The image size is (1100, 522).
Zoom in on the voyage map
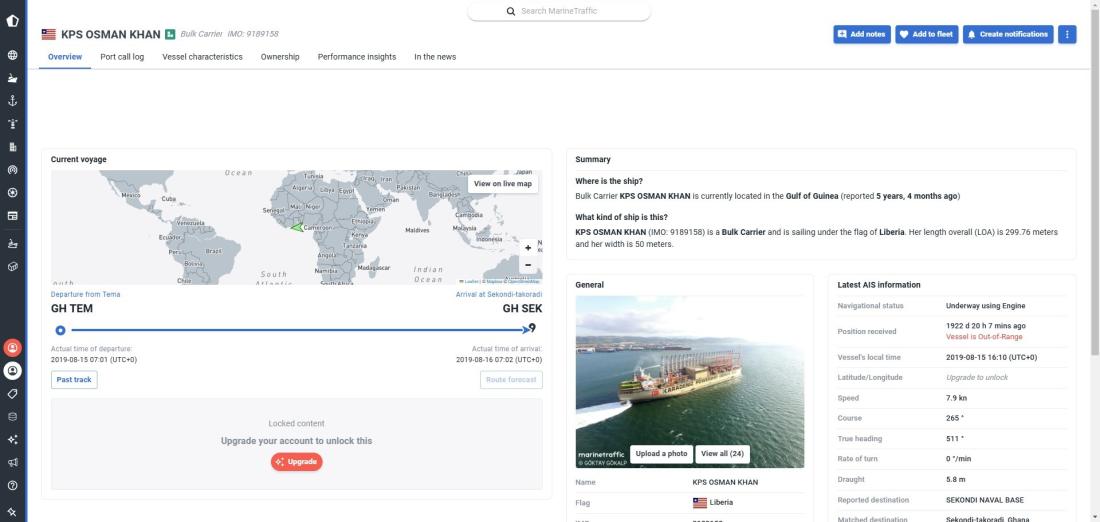[528, 248]
